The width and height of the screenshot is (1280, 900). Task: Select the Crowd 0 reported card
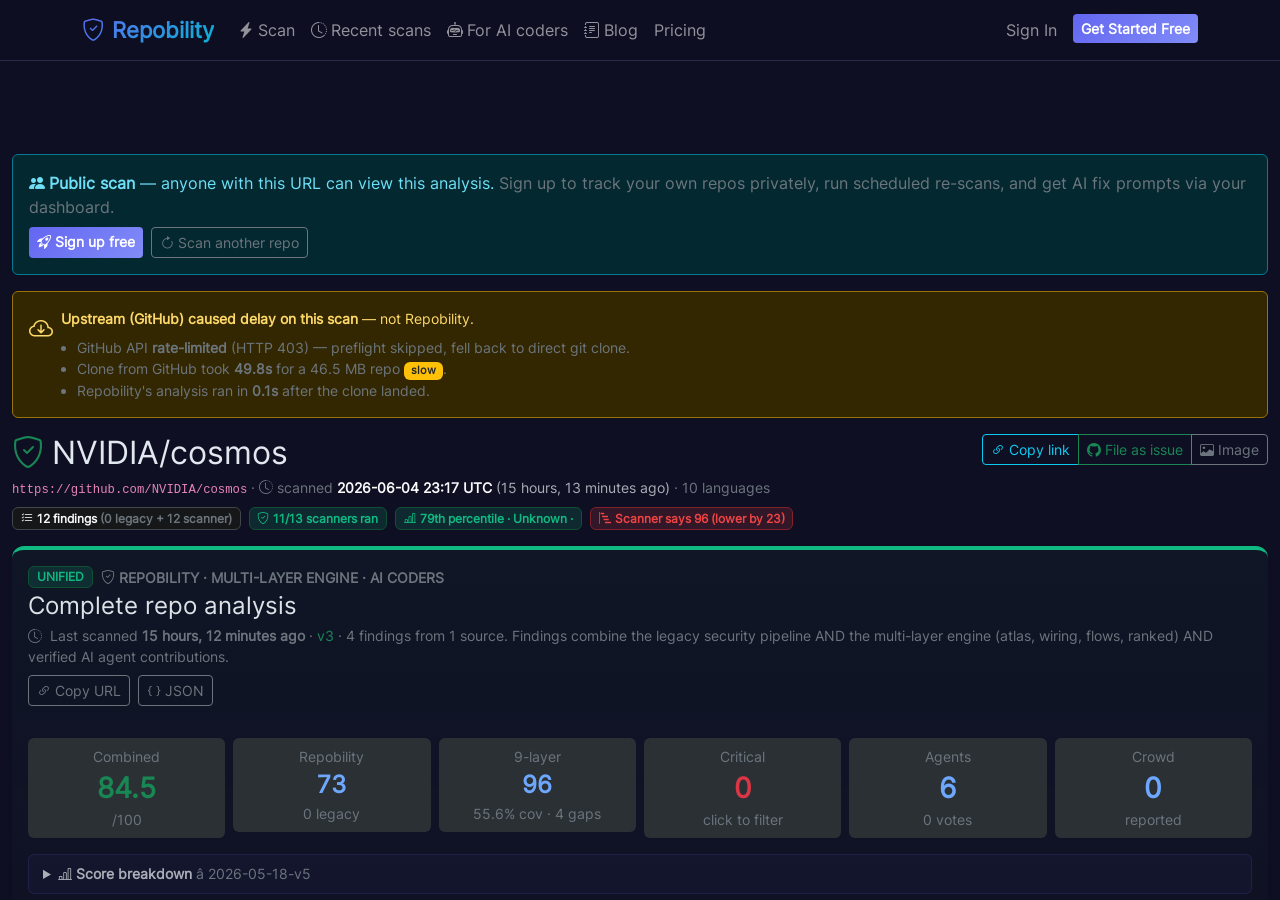point(1153,788)
